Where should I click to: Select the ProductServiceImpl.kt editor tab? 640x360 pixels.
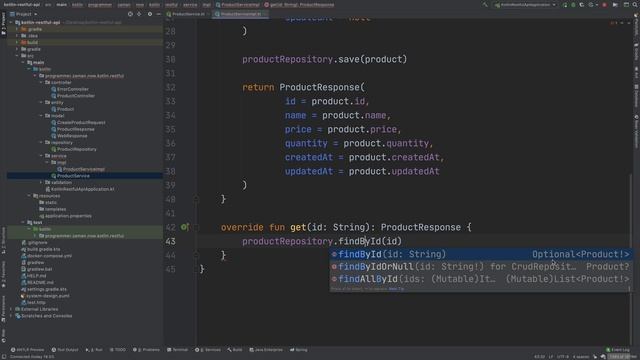point(240,14)
